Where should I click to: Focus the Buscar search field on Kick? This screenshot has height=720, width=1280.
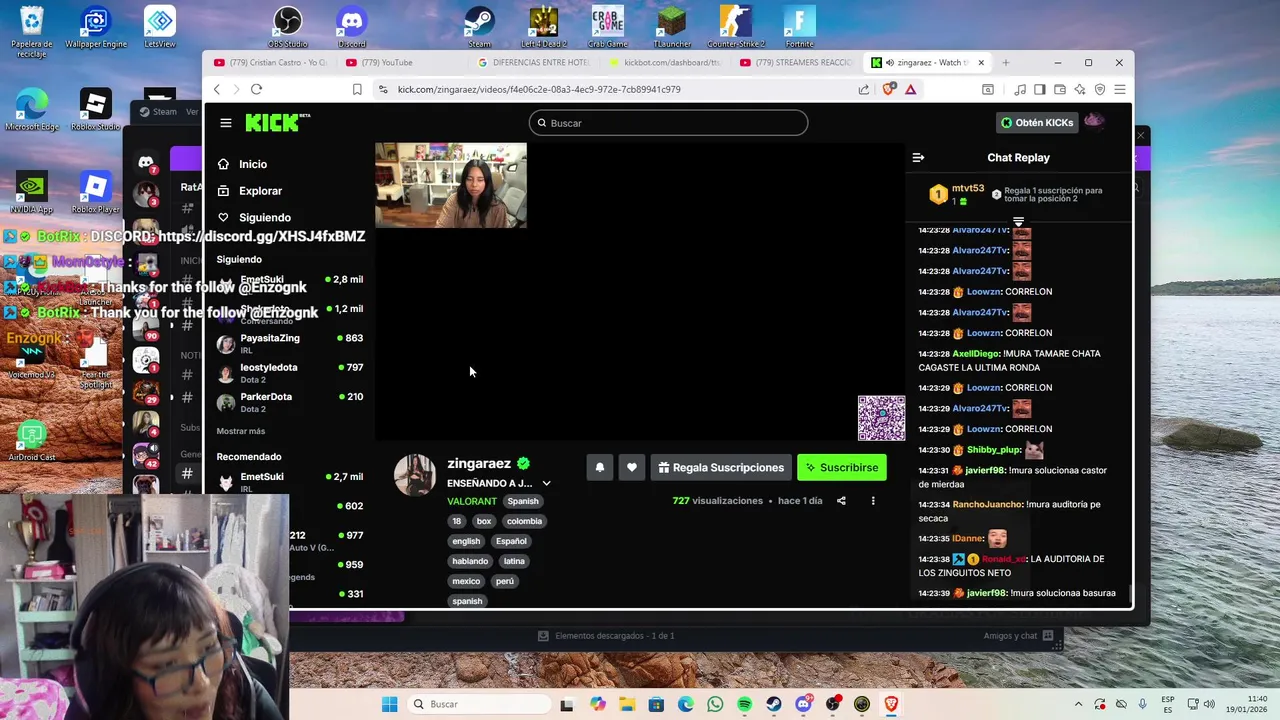(668, 123)
